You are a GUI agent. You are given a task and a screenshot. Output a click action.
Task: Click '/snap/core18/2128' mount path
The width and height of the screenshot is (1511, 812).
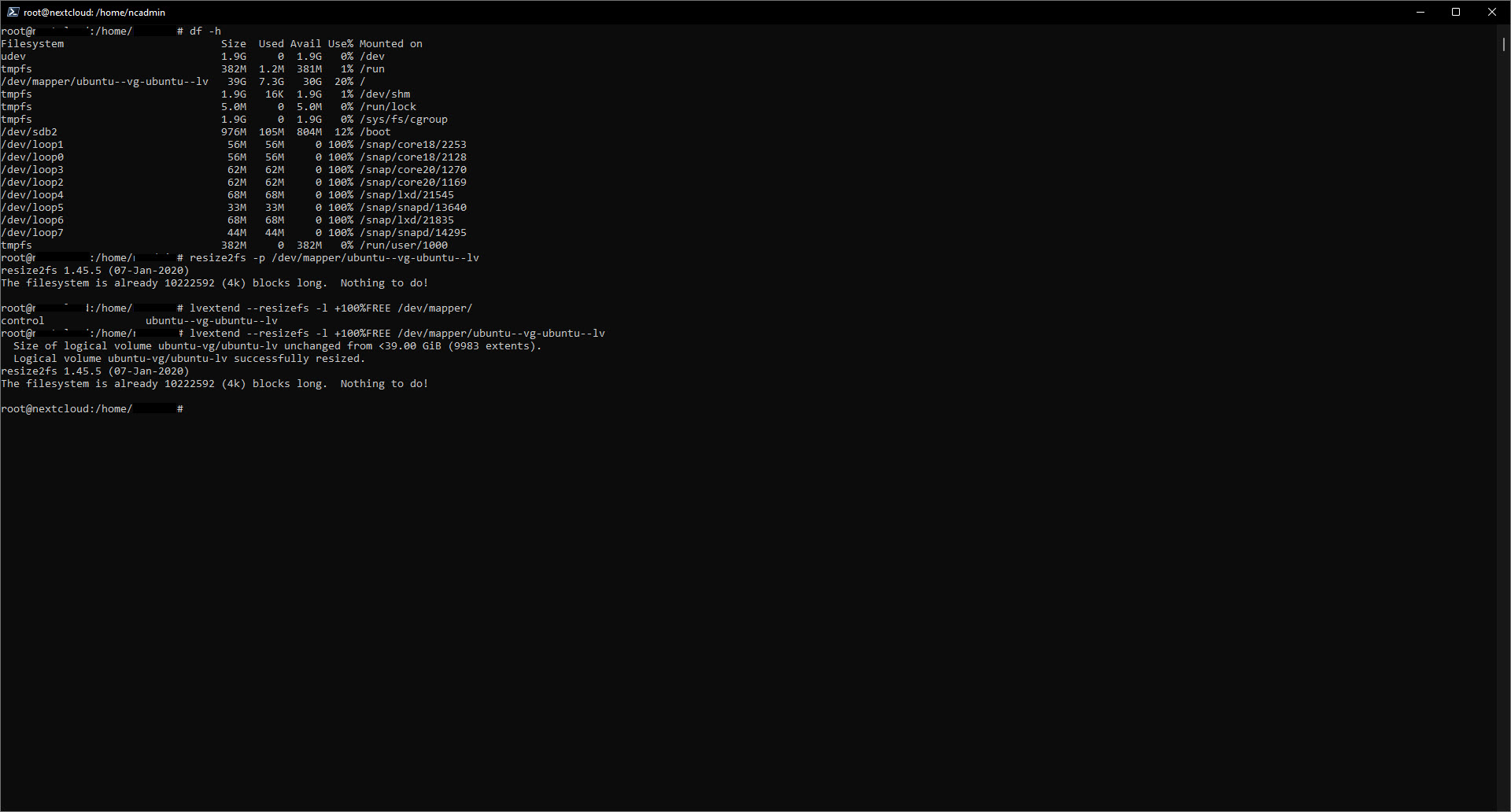point(413,157)
